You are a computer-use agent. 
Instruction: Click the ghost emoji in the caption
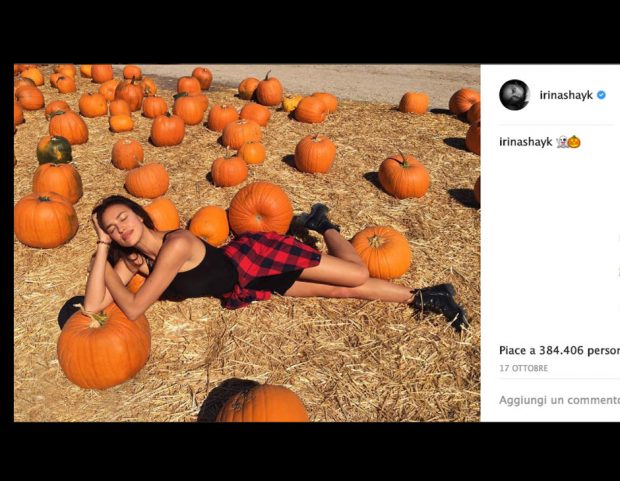pos(562,142)
